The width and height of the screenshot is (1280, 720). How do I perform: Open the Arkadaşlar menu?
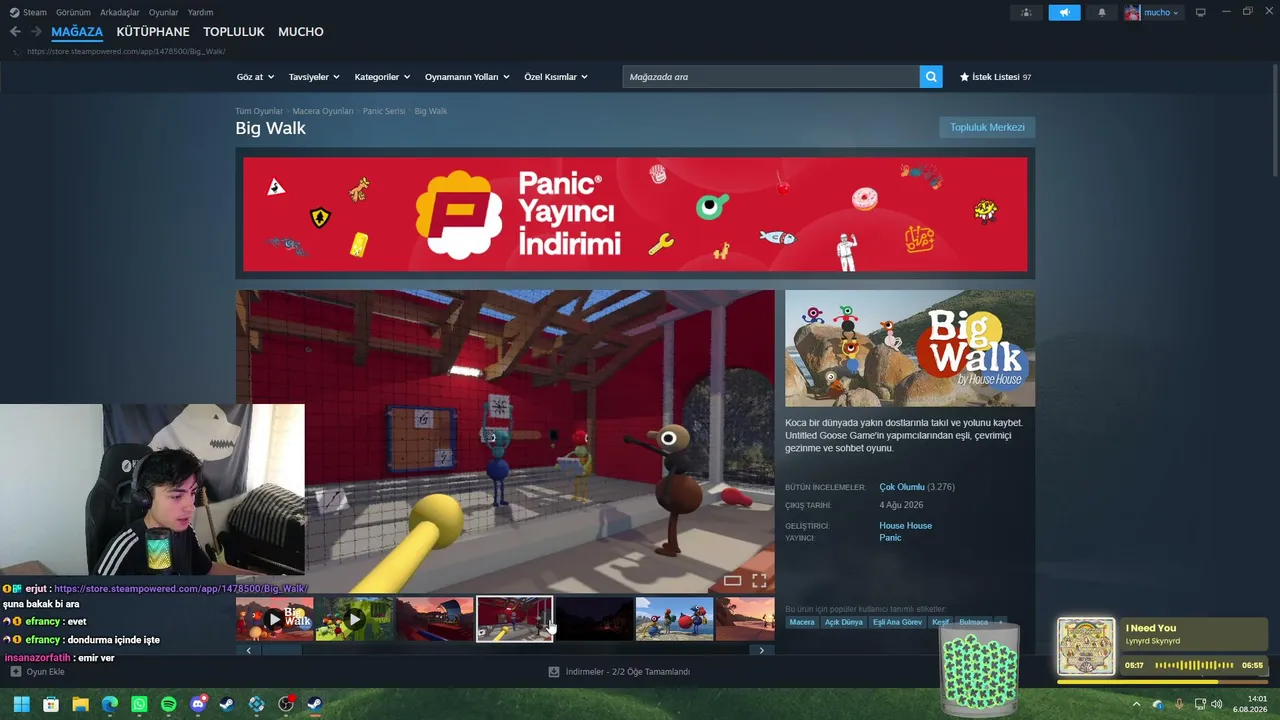click(120, 12)
